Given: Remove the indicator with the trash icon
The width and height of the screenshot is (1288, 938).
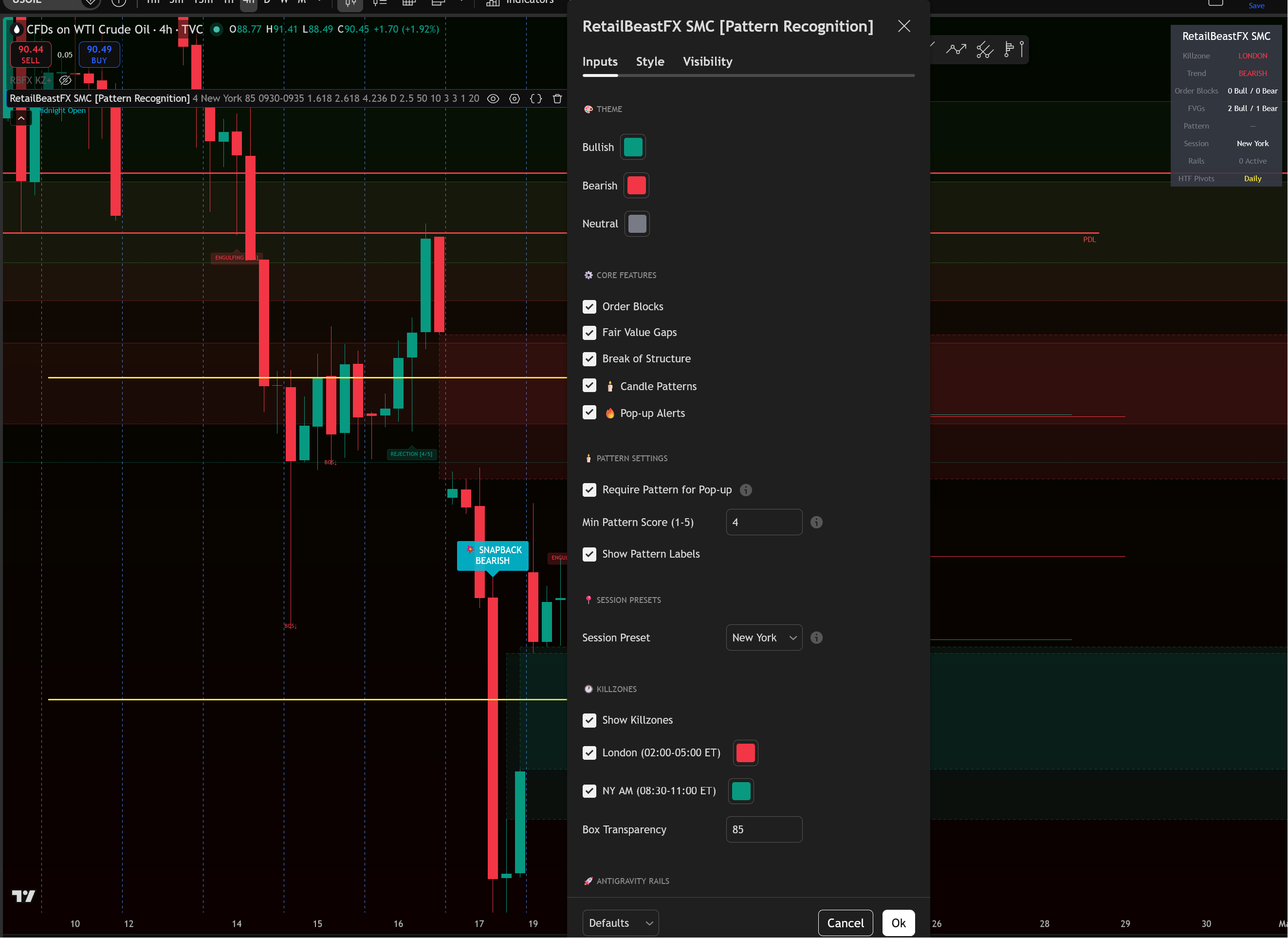Looking at the screenshot, I should coord(557,98).
